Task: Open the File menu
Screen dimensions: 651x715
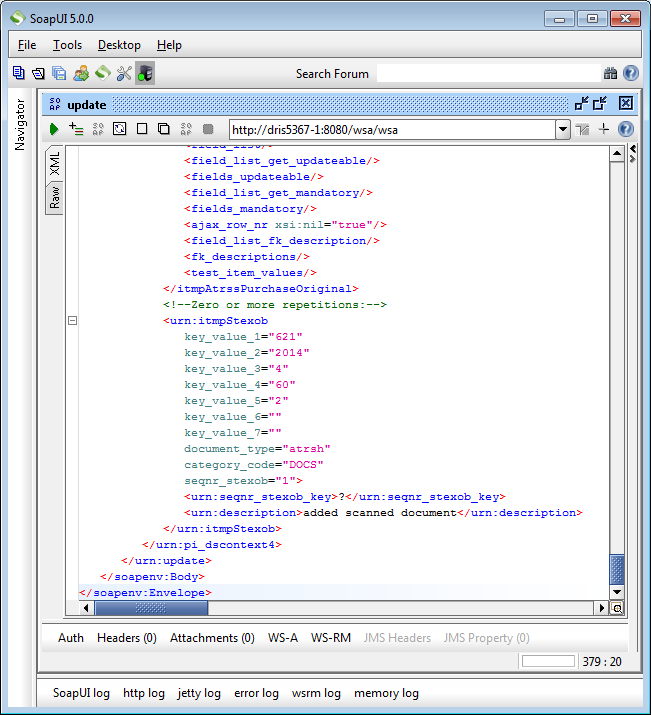Action: coord(27,45)
